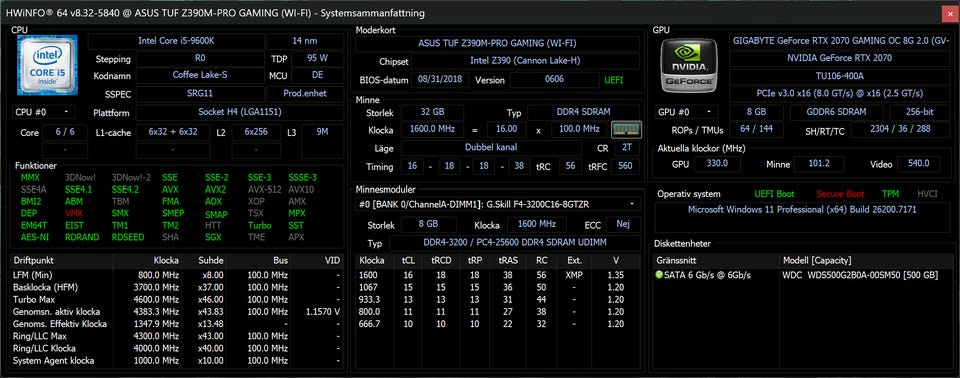
Task: Click the Driftpunkt column header
Action: (x=62, y=260)
